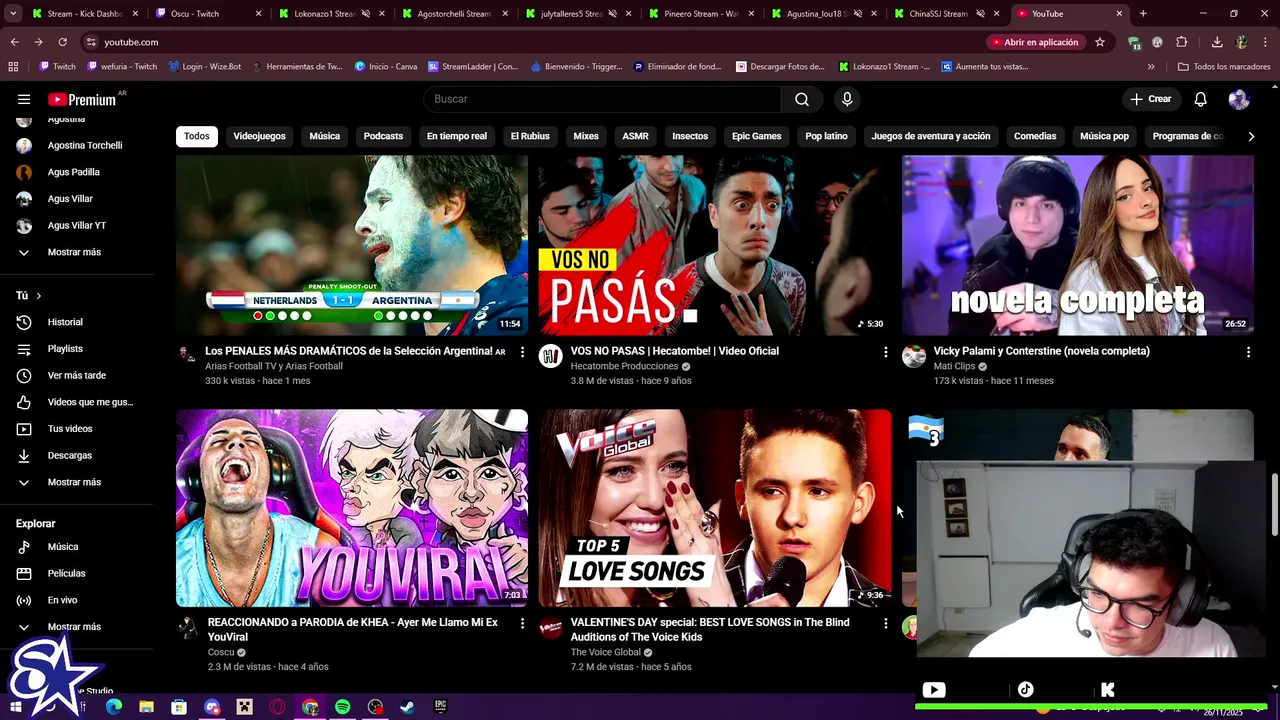Open the YouTube guide hamburger menu
1280x720 pixels.
tap(24, 99)
